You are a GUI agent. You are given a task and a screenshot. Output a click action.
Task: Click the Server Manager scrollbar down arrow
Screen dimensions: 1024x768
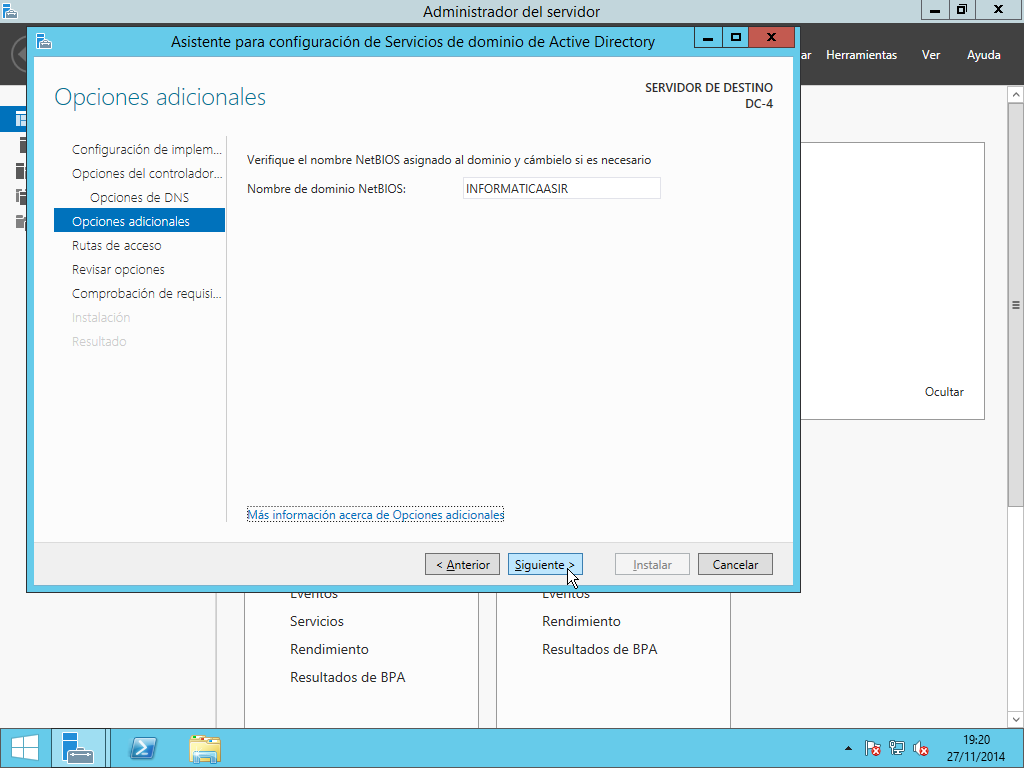point(1016,720)
